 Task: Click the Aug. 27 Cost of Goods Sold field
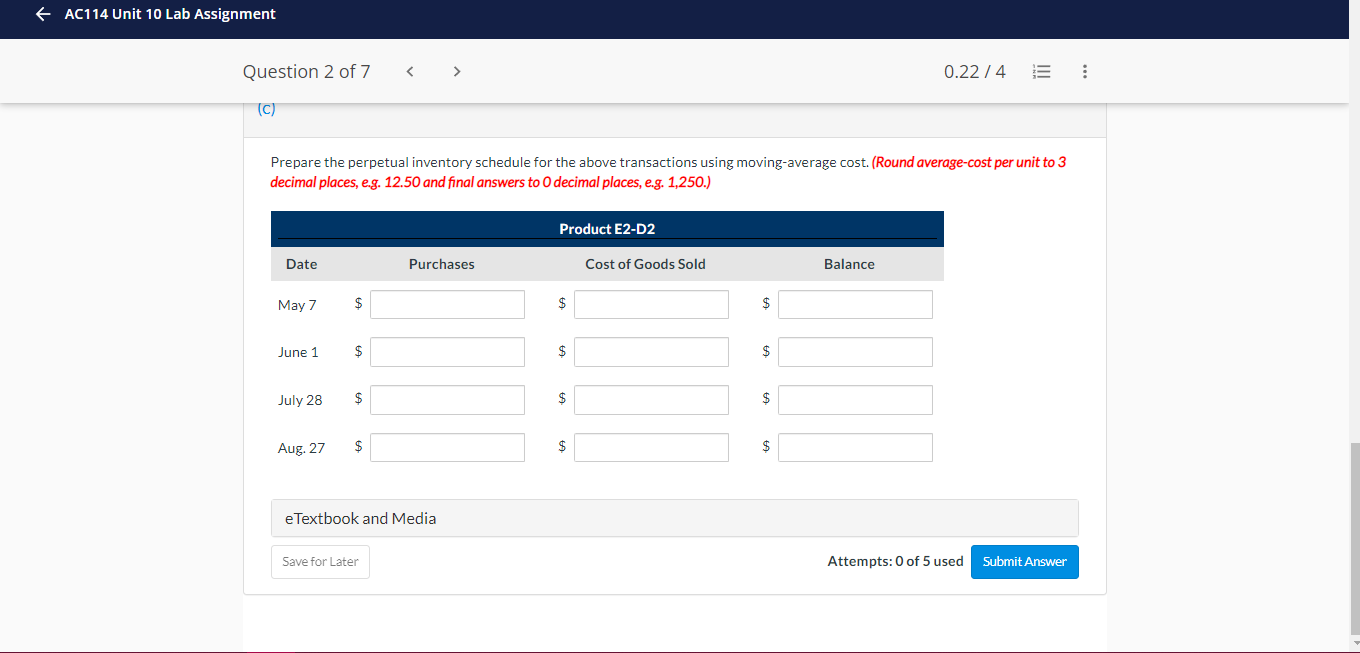click(651, 447)
